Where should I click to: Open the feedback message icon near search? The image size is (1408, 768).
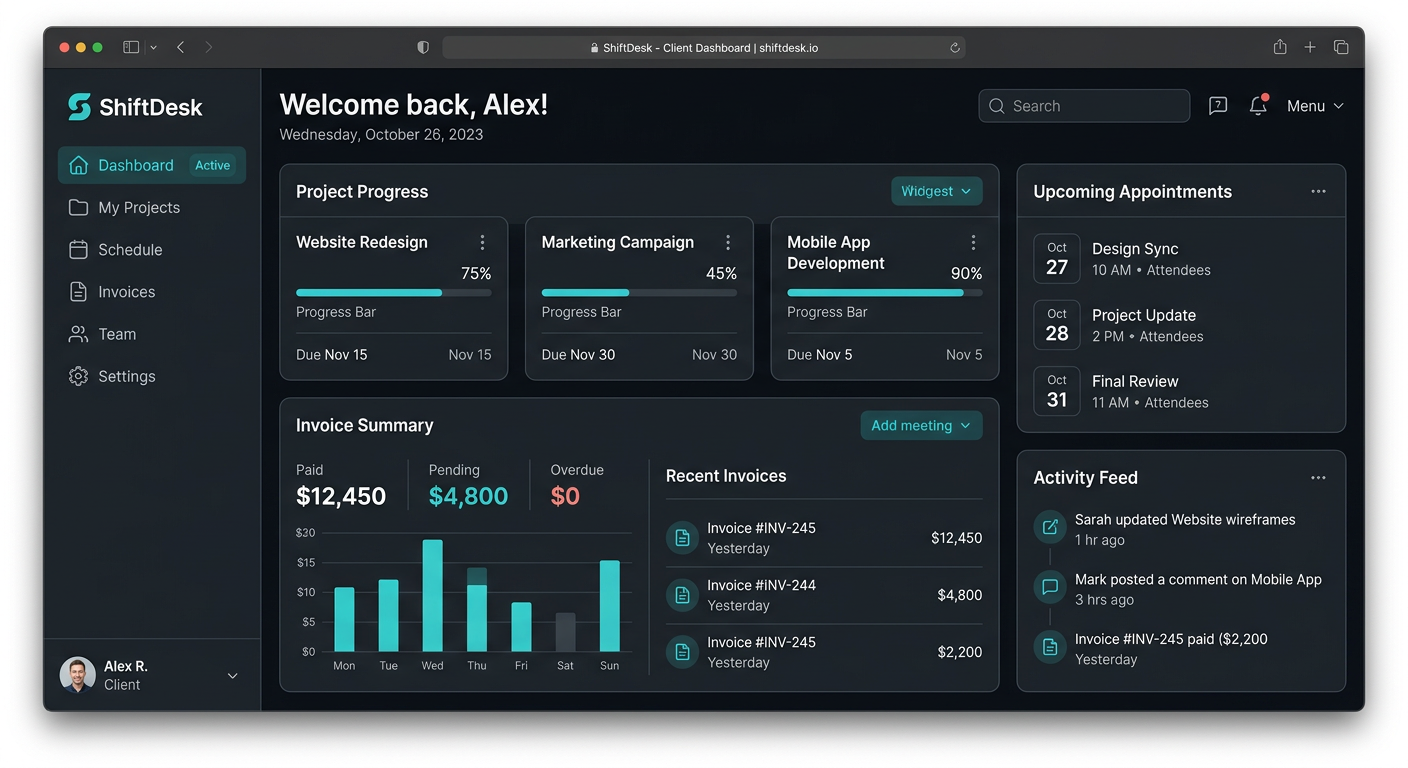pos(1217,105)
